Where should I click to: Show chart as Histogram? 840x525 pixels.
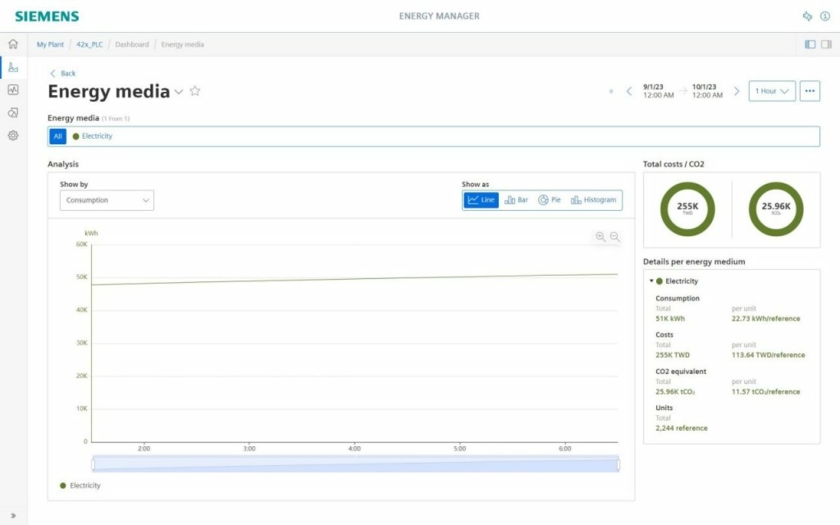[x=593, y=200]
